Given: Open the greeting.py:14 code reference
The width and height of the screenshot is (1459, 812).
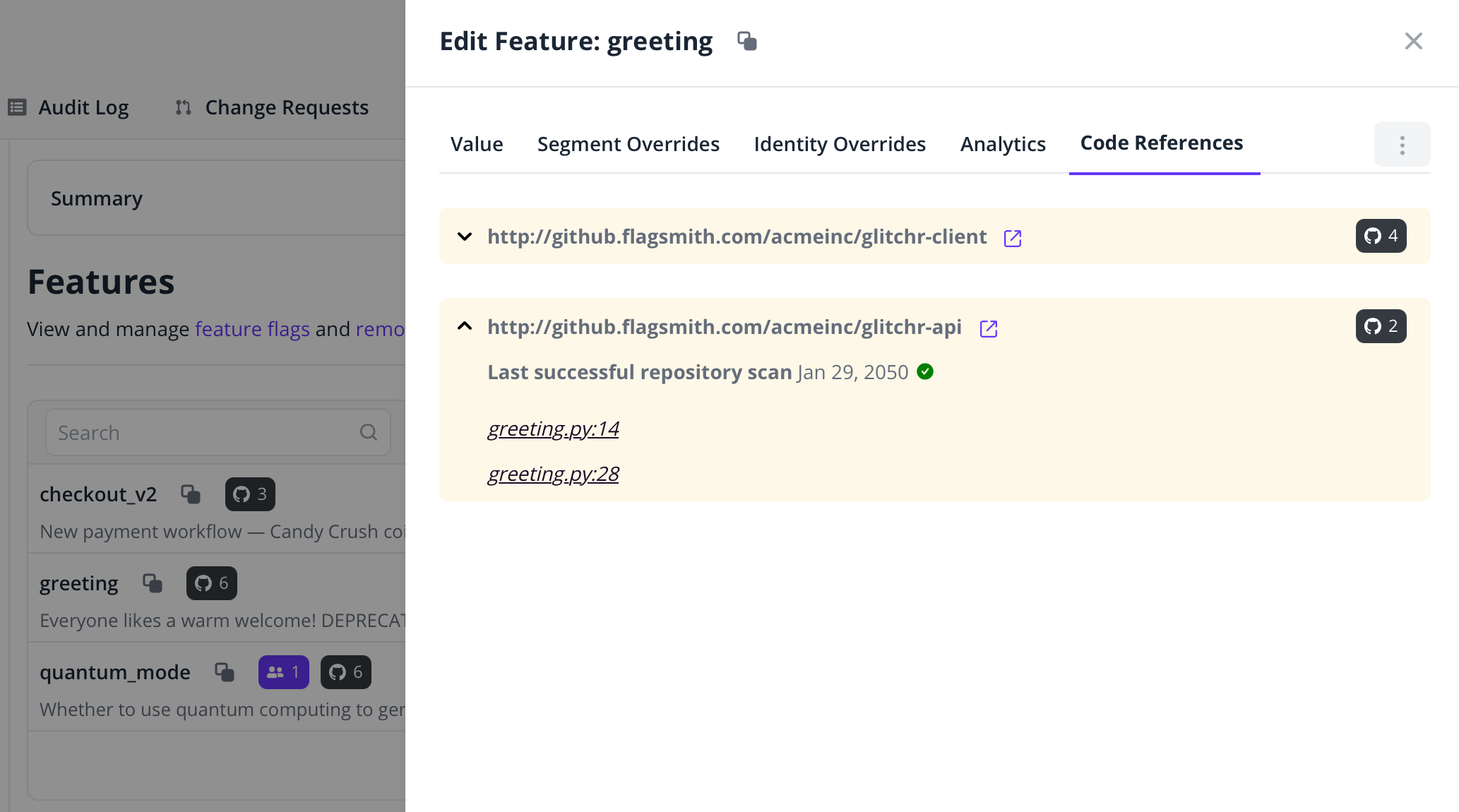Looking at the screenshot, I should [x=553, y=429].
